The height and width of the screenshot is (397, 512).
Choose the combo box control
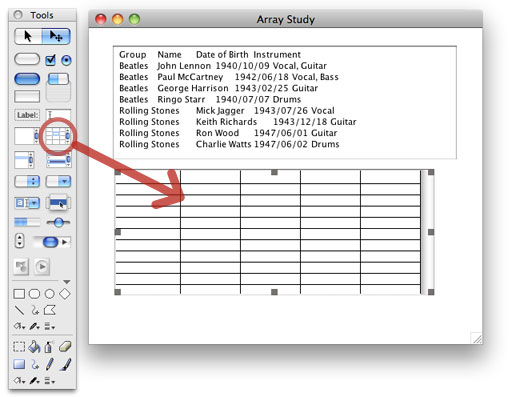(27, 203)
